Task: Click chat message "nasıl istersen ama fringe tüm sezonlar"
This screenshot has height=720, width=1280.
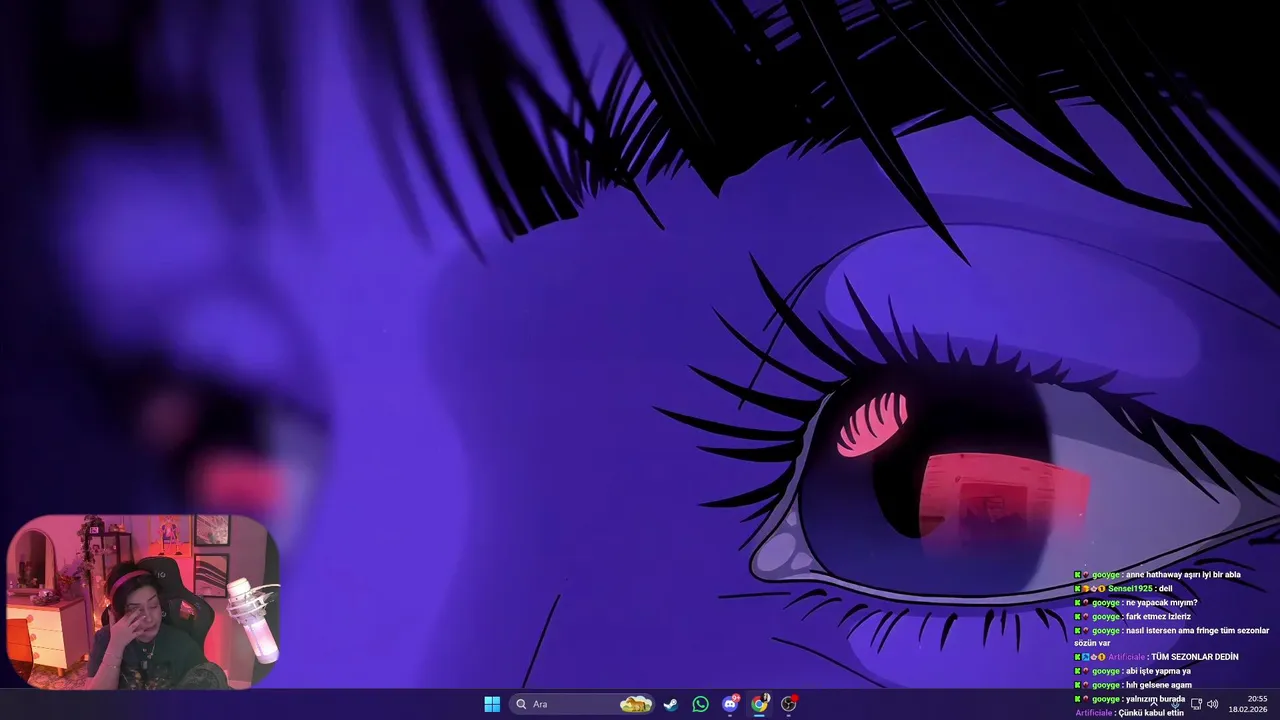Action: (1197, 631)
